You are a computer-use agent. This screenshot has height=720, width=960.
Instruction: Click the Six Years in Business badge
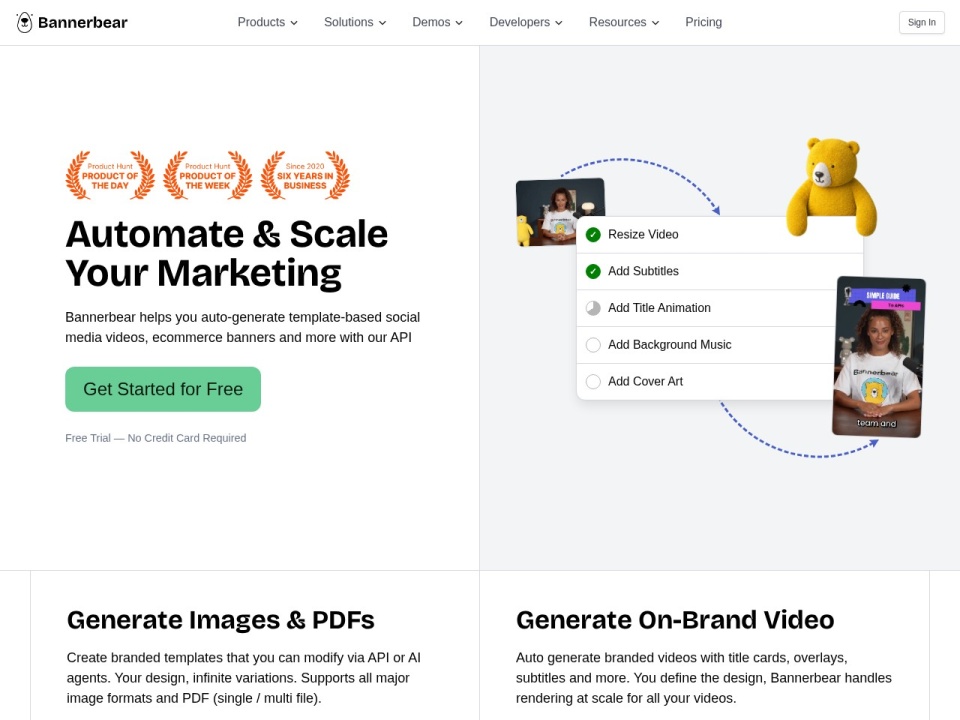(x=305, y=176)
